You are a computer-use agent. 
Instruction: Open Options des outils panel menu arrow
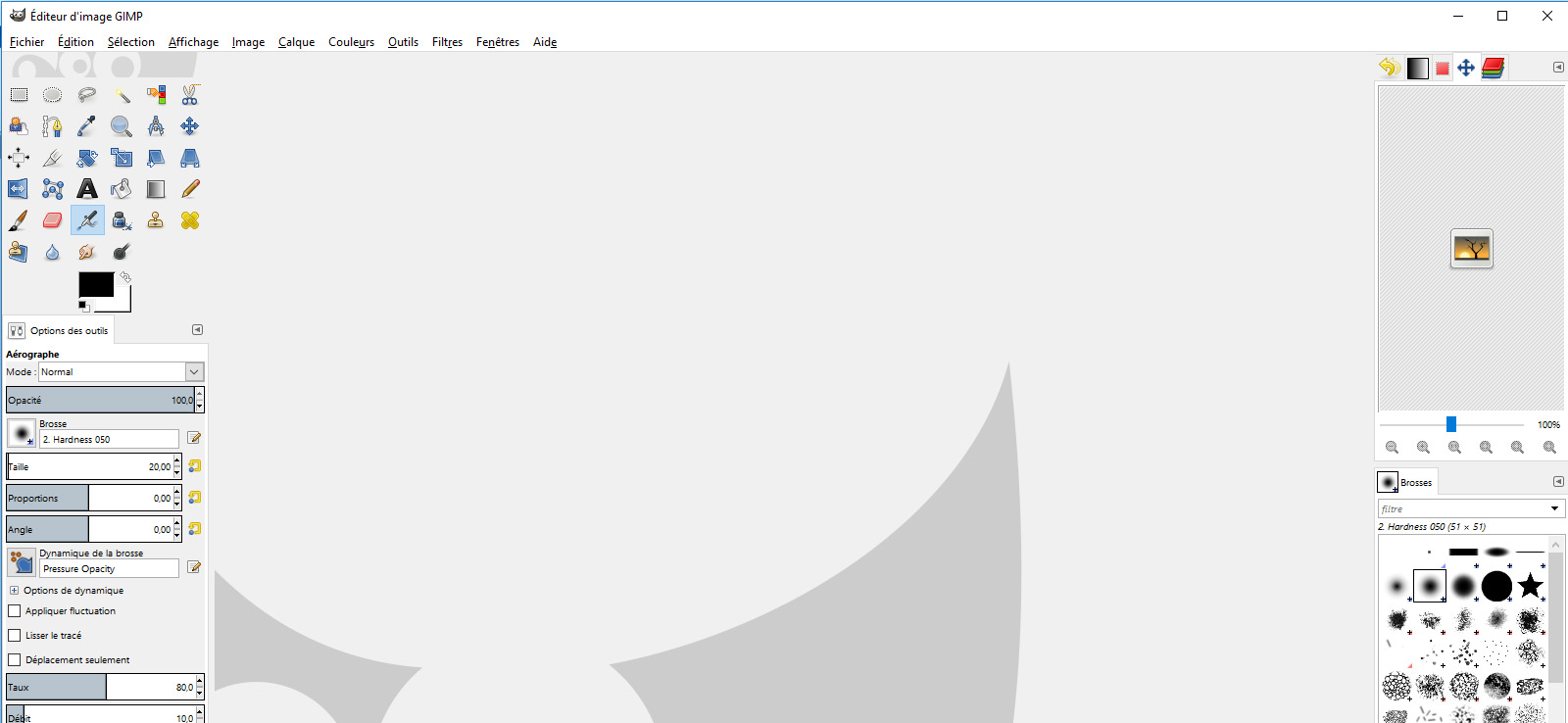click(x=197, y=330)
